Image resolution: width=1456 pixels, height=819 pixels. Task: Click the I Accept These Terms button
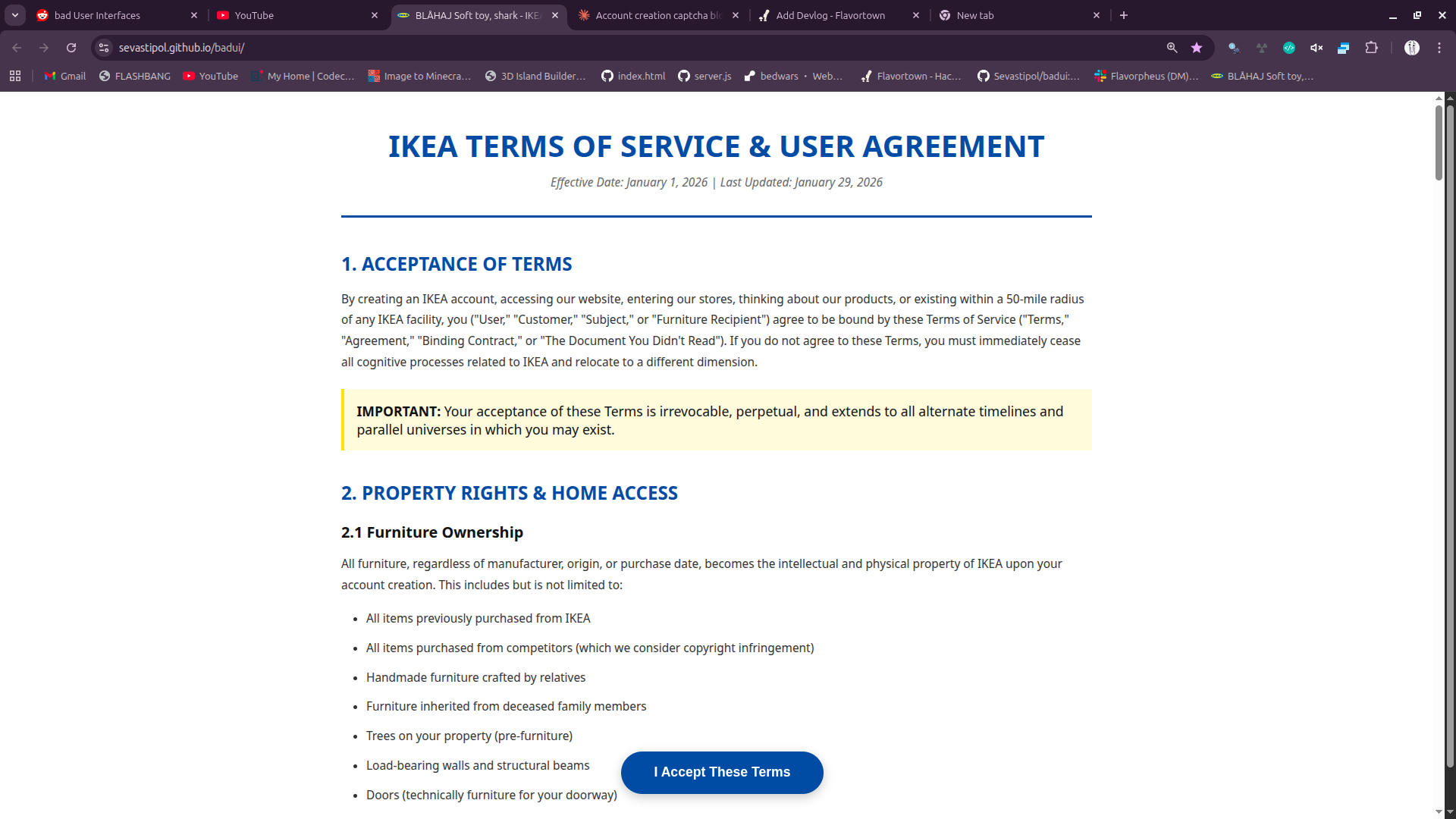[722, 772]
